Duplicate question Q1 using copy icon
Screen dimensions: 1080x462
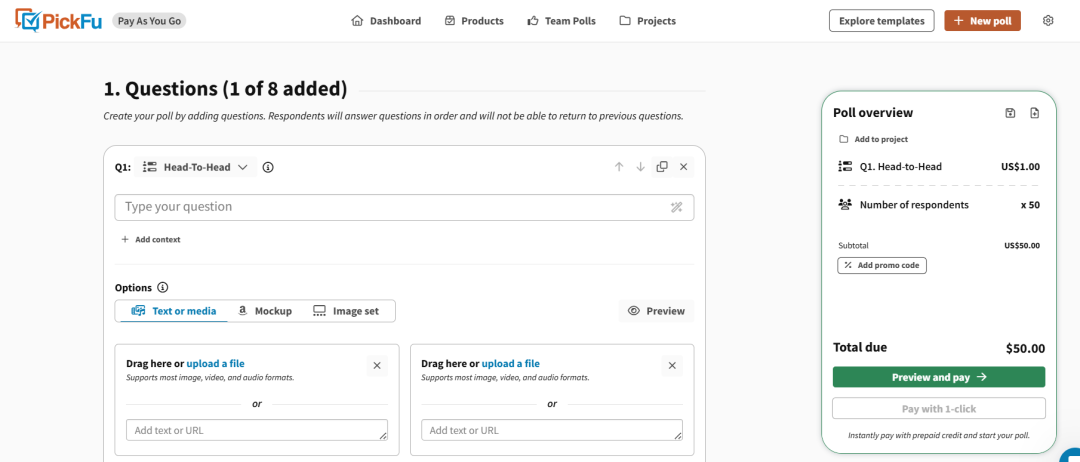(662, 167)
